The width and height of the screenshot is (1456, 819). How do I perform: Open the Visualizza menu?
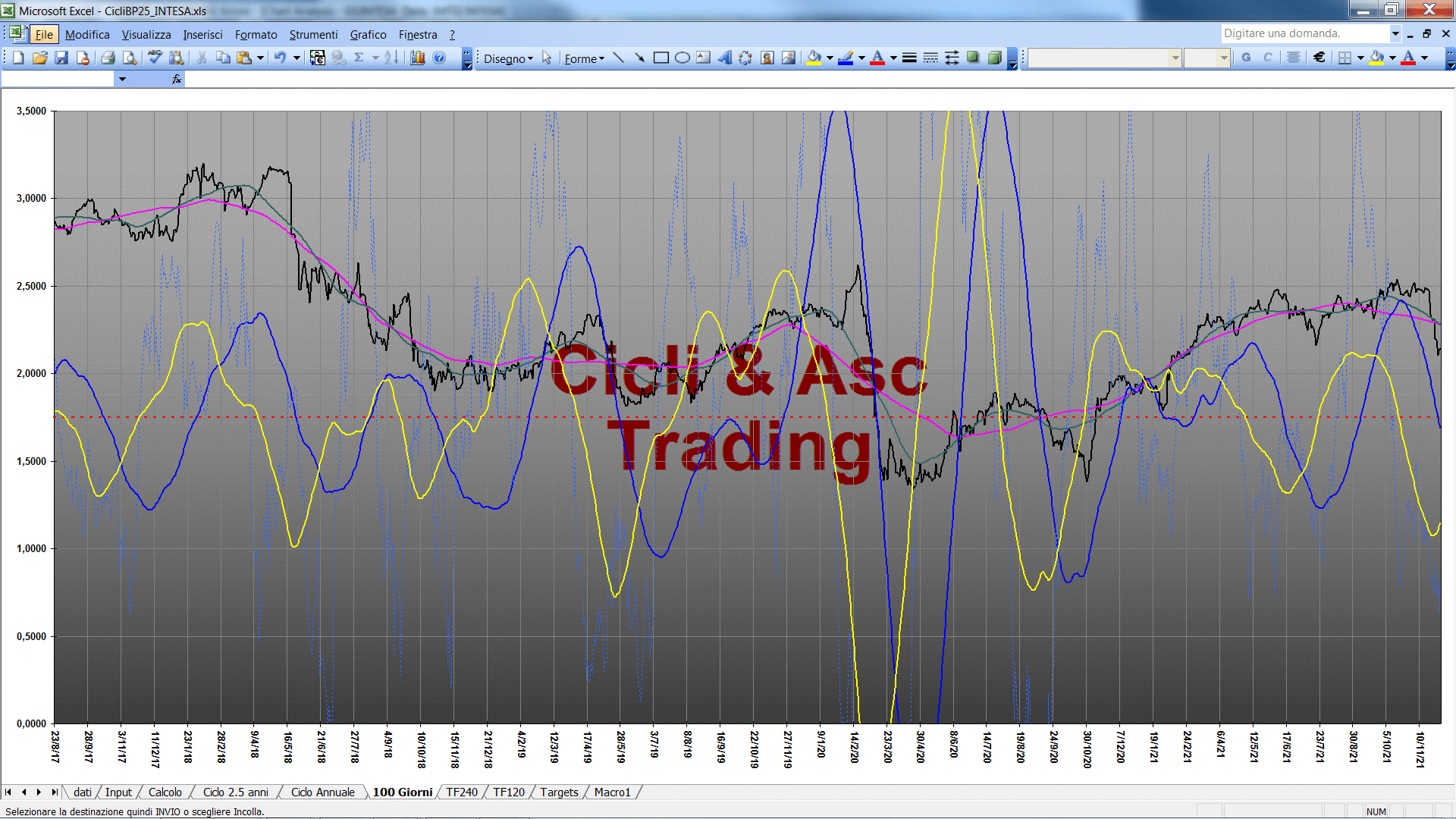click(146, 34)
